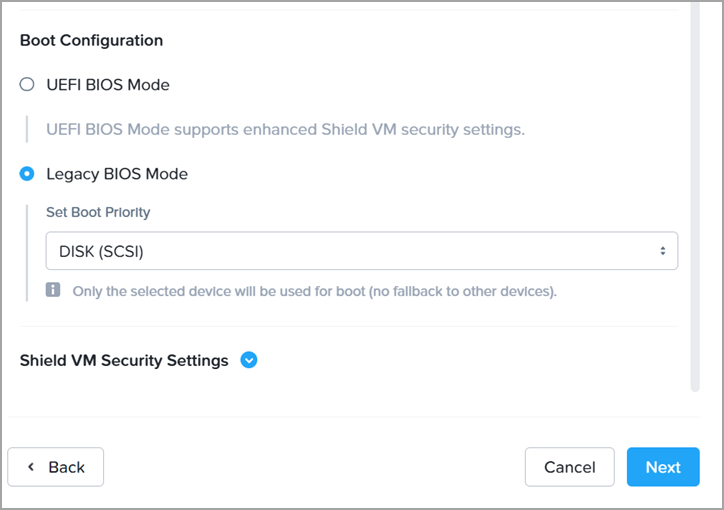
Task: Select the Legacy BIOS Mode radio button
Action: (x=27, y=174)
